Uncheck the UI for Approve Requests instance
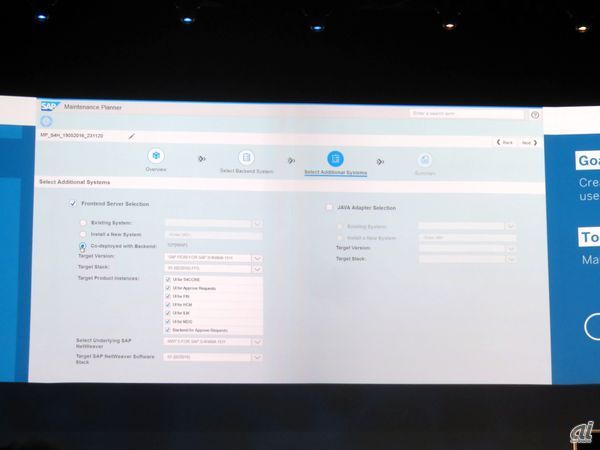This screenshot has height=450, width=600. coord(168,288)
